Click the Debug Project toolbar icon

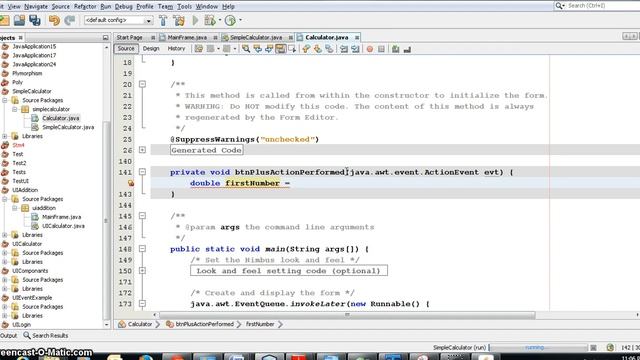(210, 20)
